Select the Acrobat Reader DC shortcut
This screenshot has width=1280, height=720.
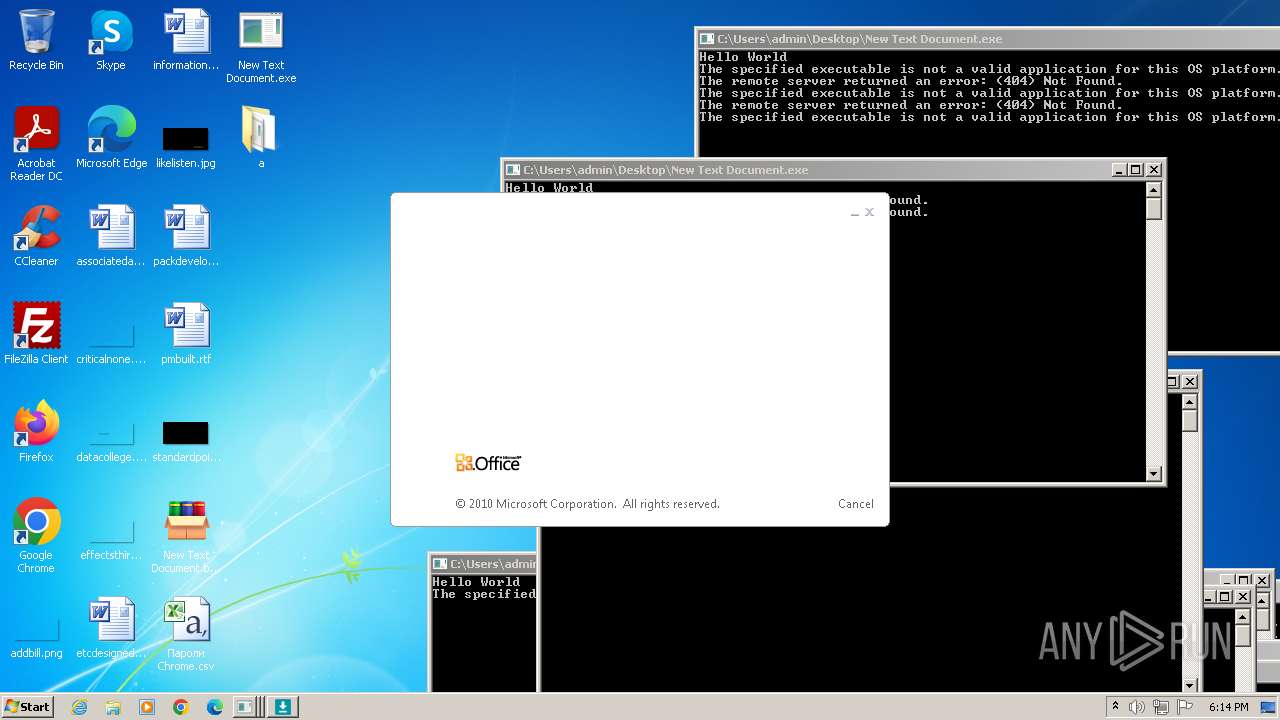(x=36, y=145)
